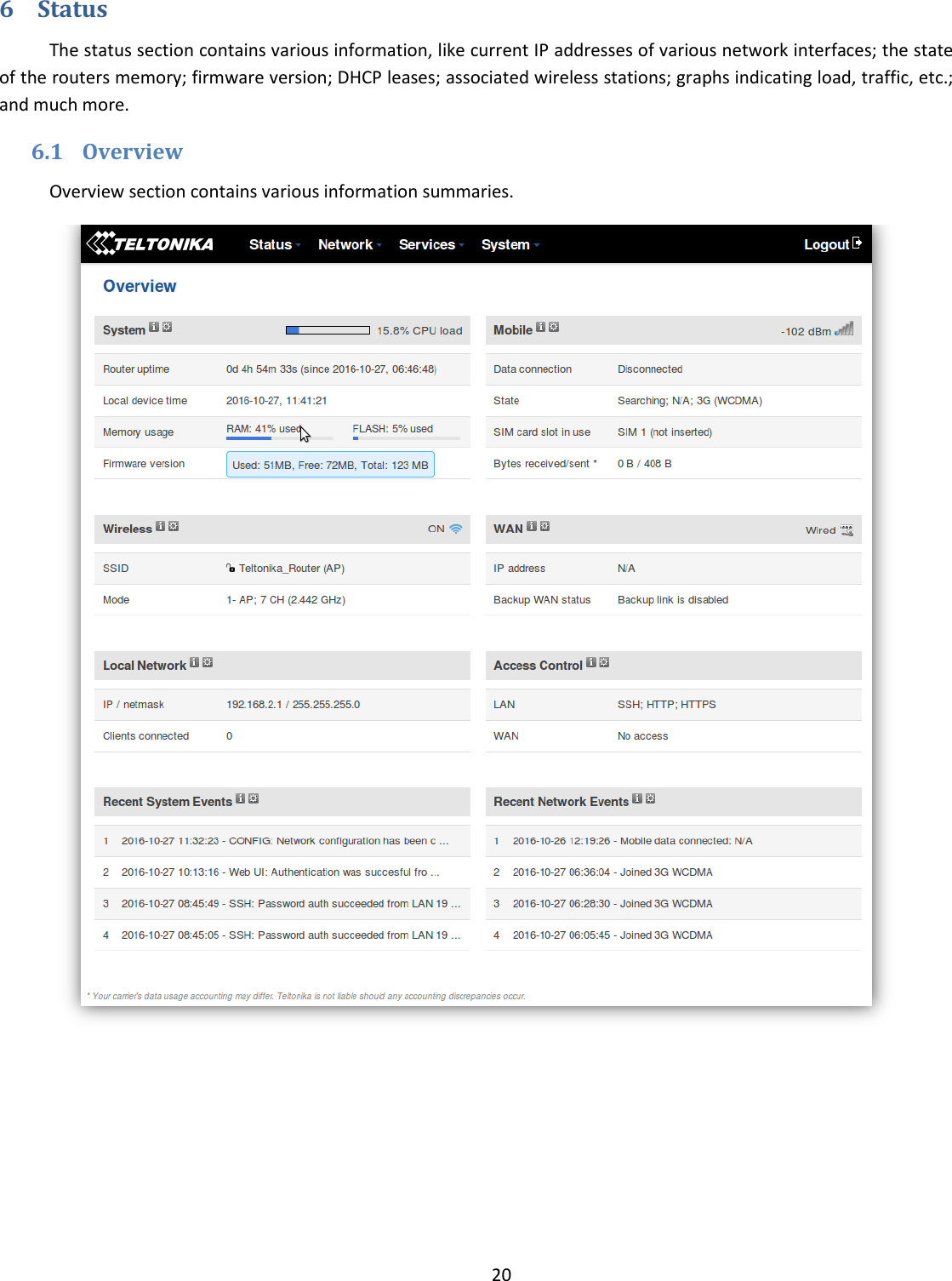Open the Network dropdown menu

point(347,244)
